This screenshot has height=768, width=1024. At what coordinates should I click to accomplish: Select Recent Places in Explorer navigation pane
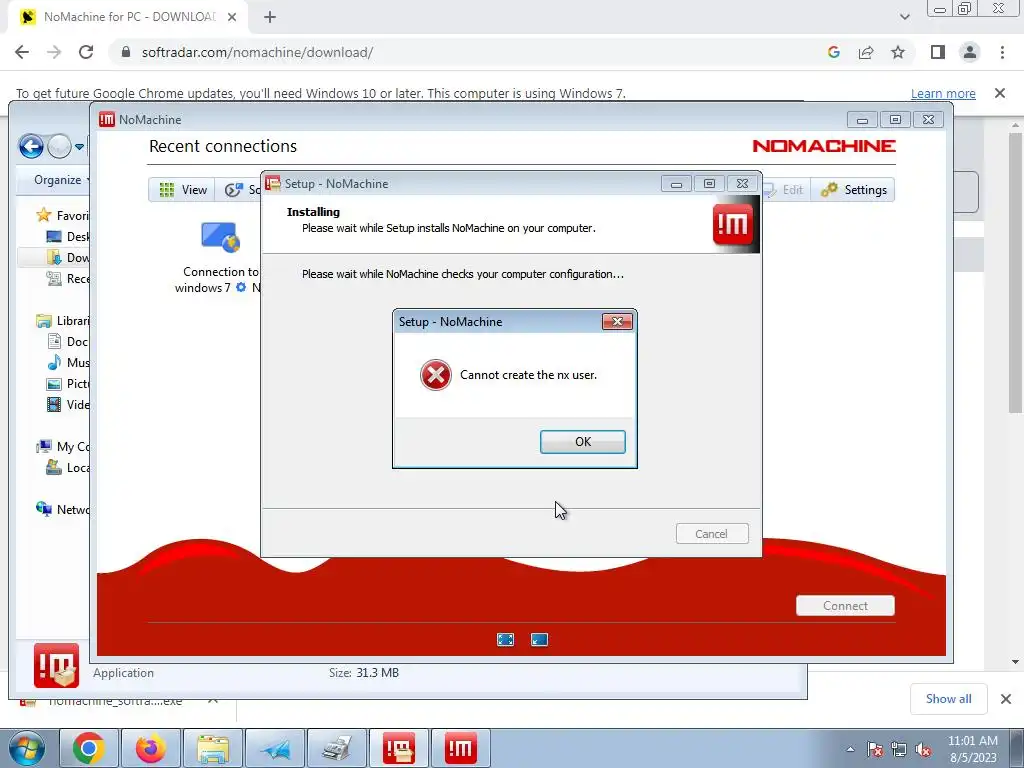point(68,278)
